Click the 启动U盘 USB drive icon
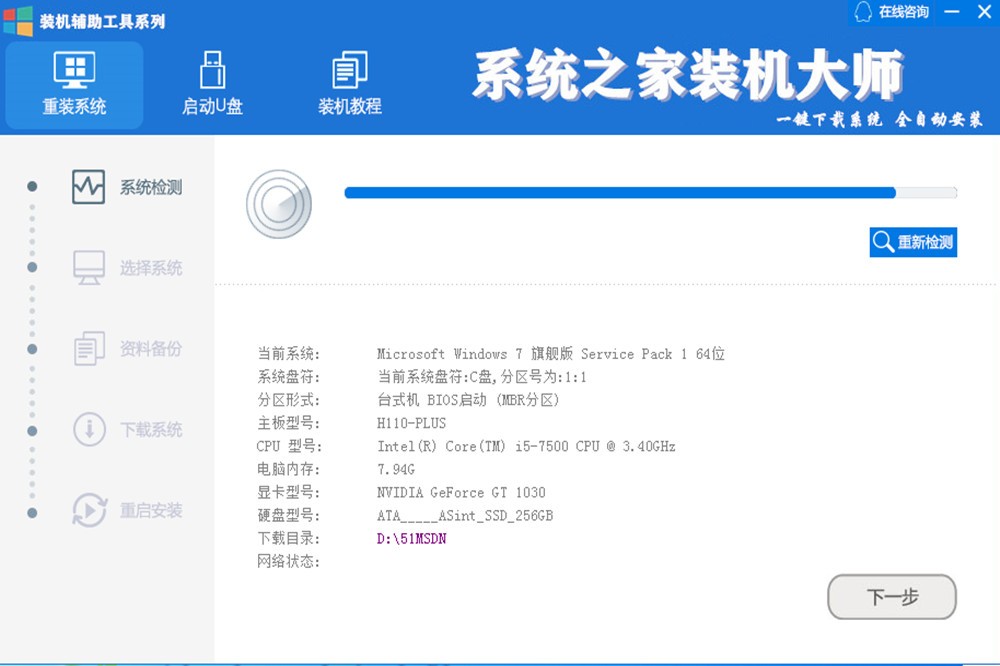Screen dimensions: 1000x666 coord(212,70)
